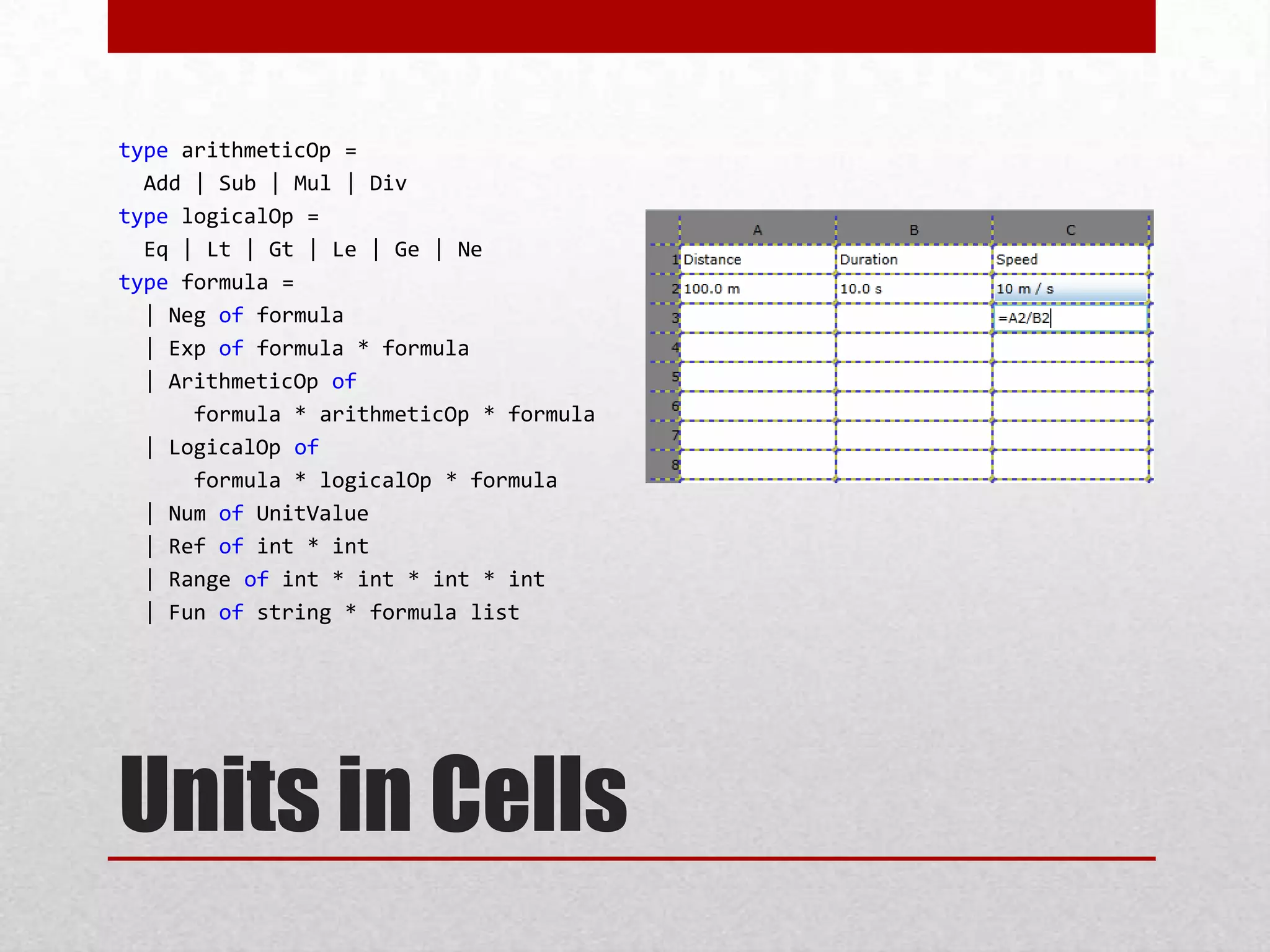Click empty cell C6 in the grid
The height and width of the screenshot is (952, 1270).
pos(1070,406)
